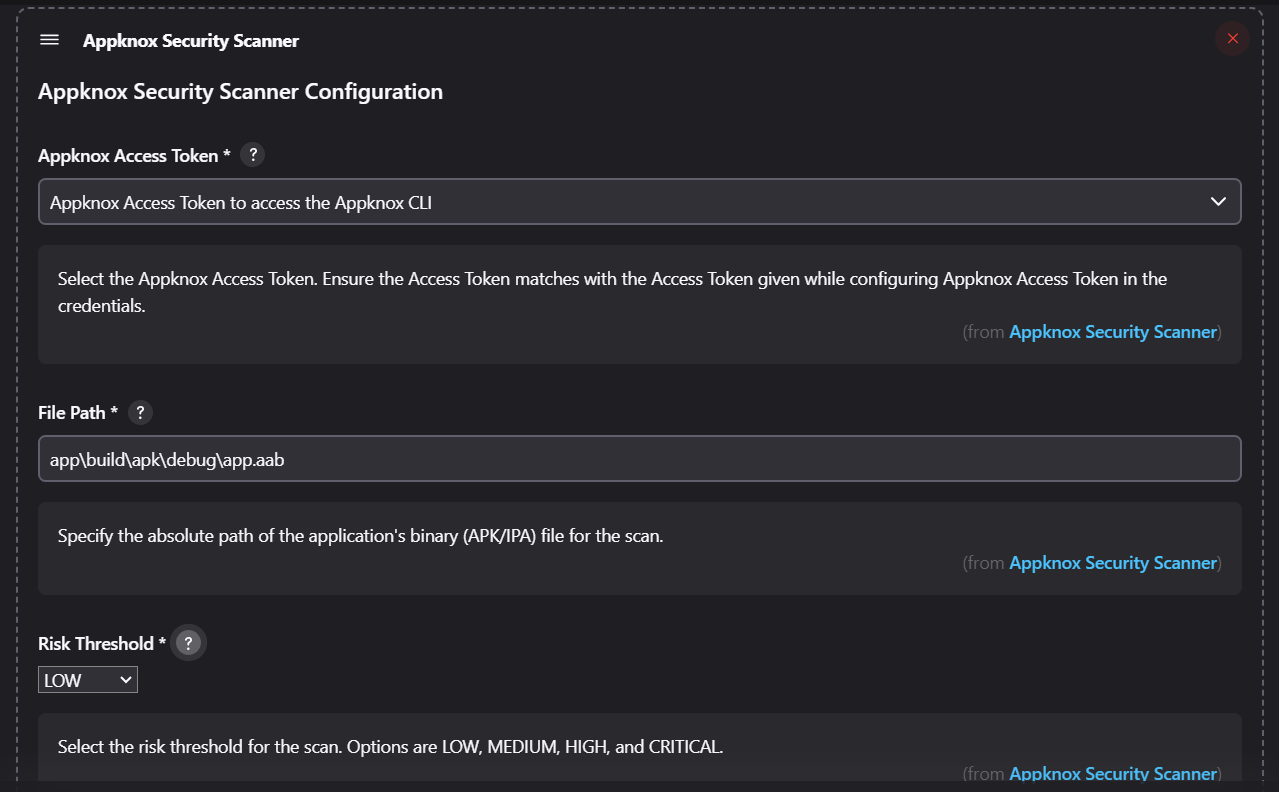Show help for File Path
Image resolution: width=1279 pixels, height=792 pixels.
140,412
